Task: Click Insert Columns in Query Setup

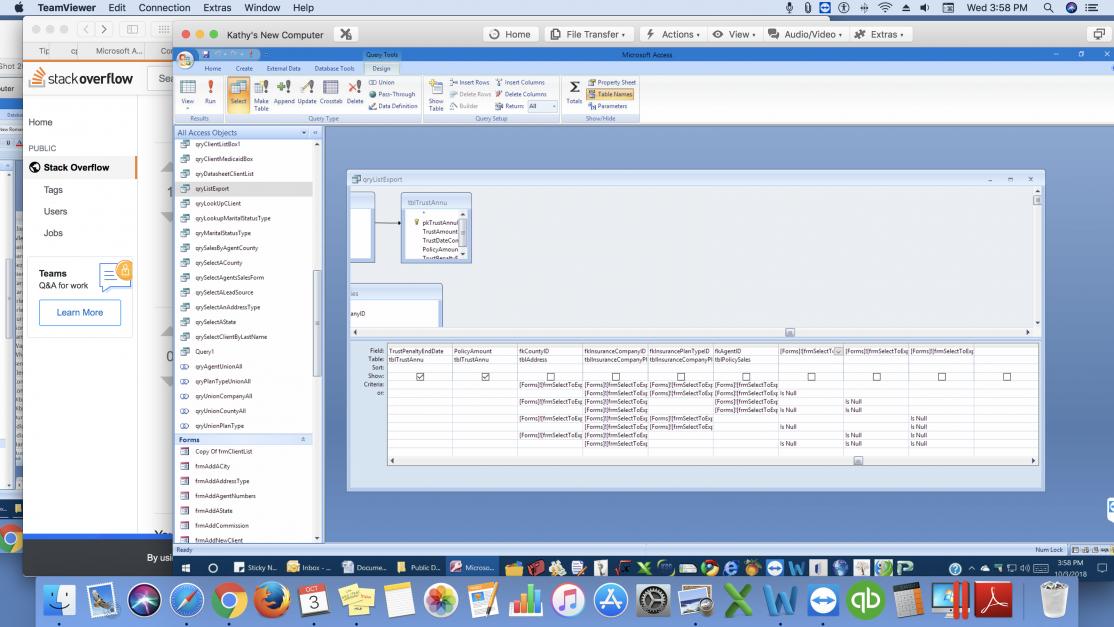Action: tap(521, 82)
